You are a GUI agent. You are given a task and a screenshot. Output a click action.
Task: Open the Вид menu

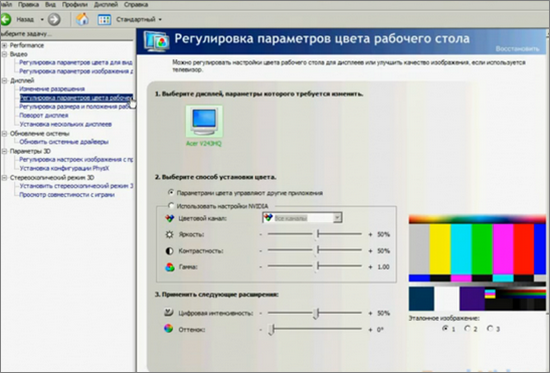(x=51, y=5)
